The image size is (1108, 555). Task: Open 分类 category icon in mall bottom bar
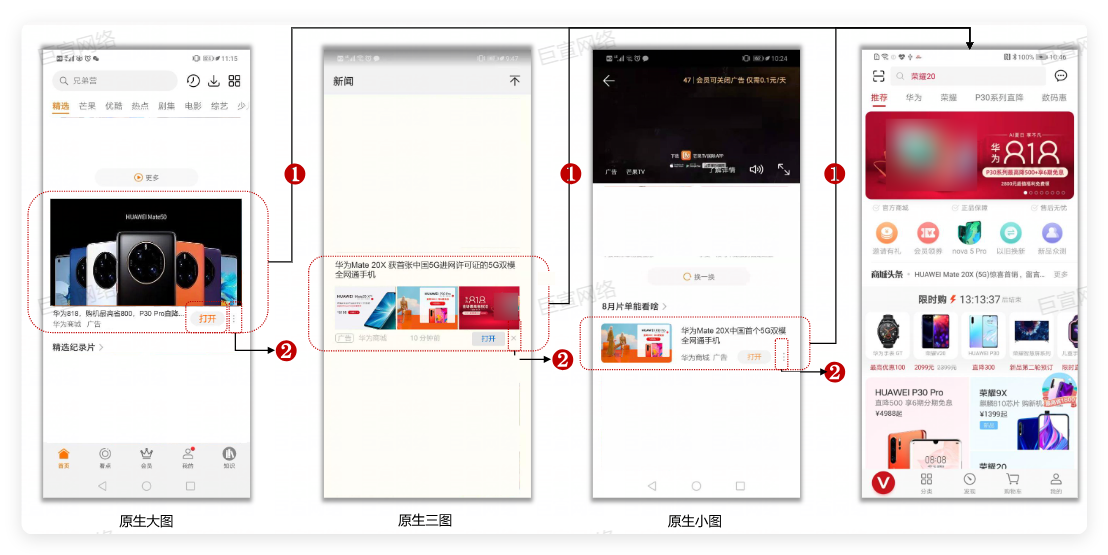coord(926,484)
